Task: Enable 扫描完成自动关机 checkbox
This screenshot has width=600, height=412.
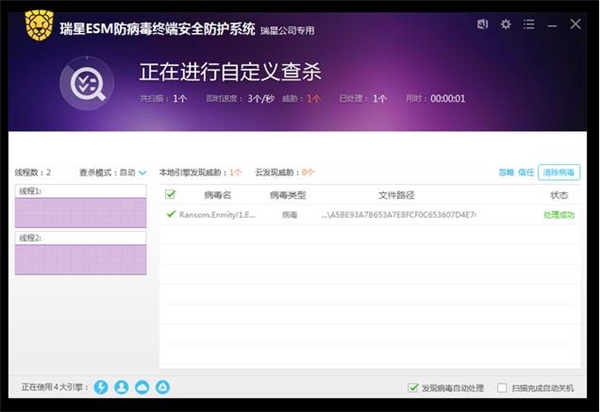Action: 502,388
